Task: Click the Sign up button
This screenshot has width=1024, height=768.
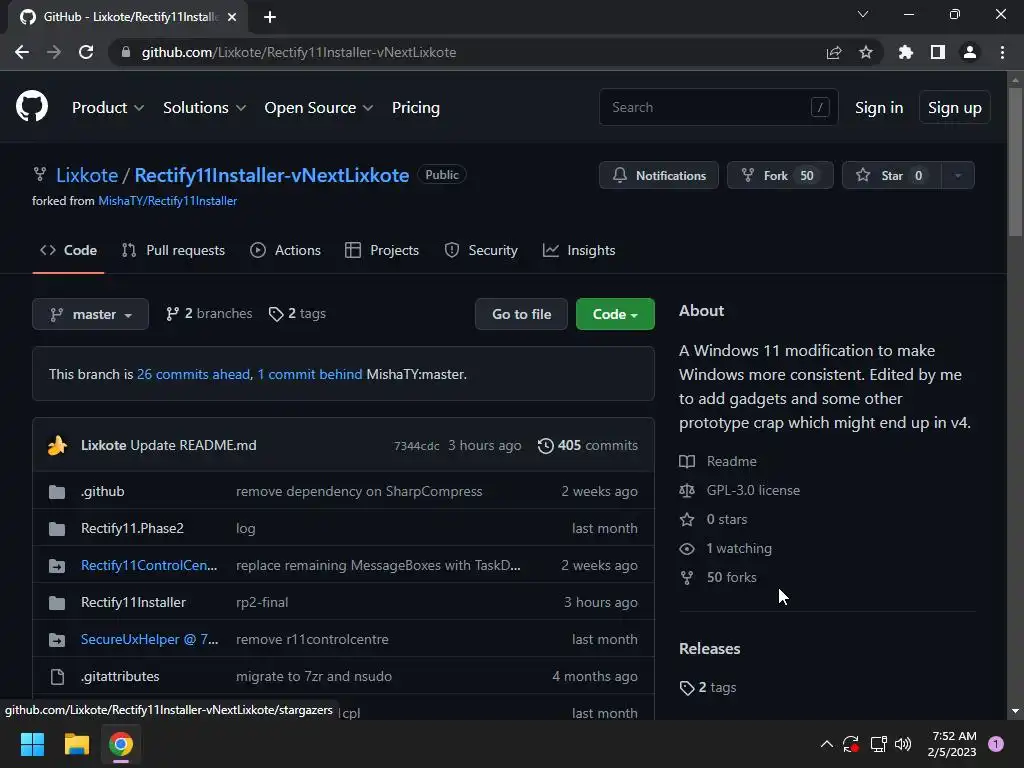Action: coord(954,108)
